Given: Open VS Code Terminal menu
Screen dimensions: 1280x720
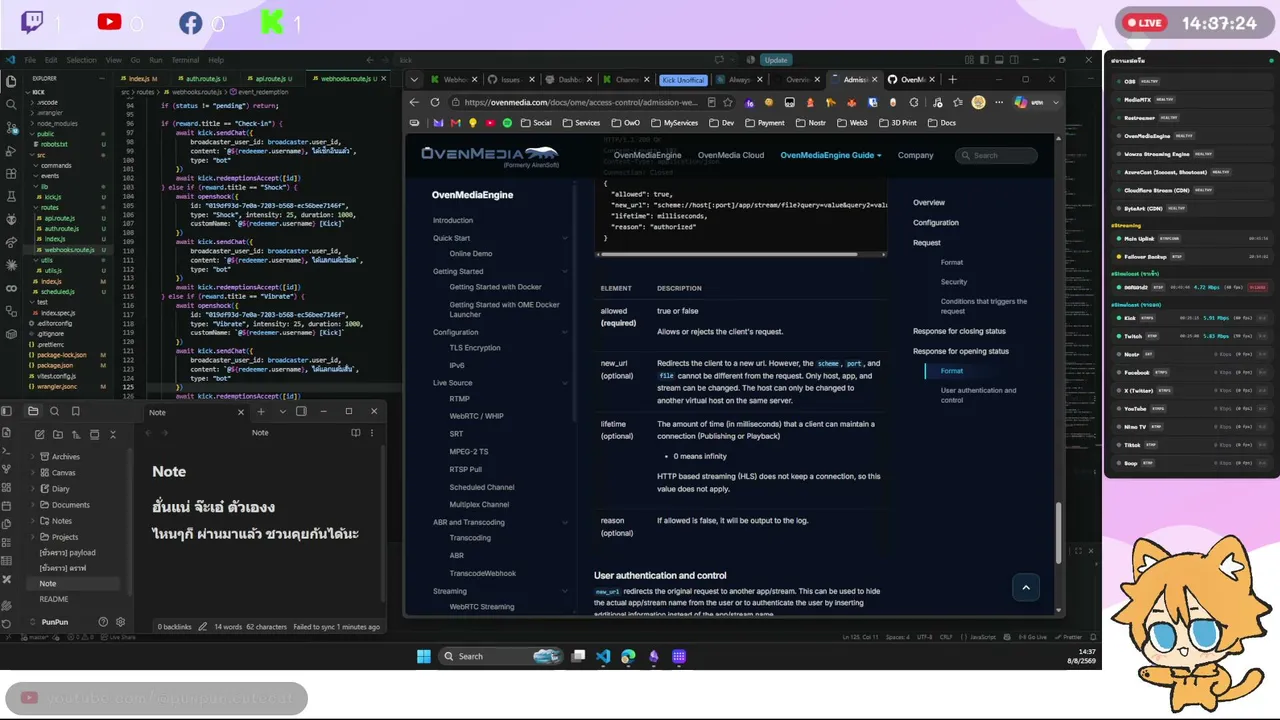Looking at the screenshot, I should point(185,60).
